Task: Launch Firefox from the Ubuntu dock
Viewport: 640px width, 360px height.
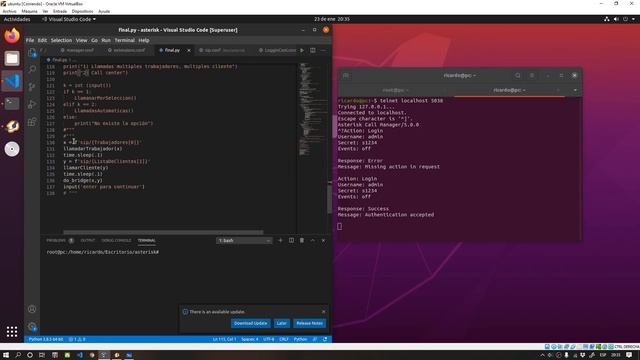Action: click(12, 36)
